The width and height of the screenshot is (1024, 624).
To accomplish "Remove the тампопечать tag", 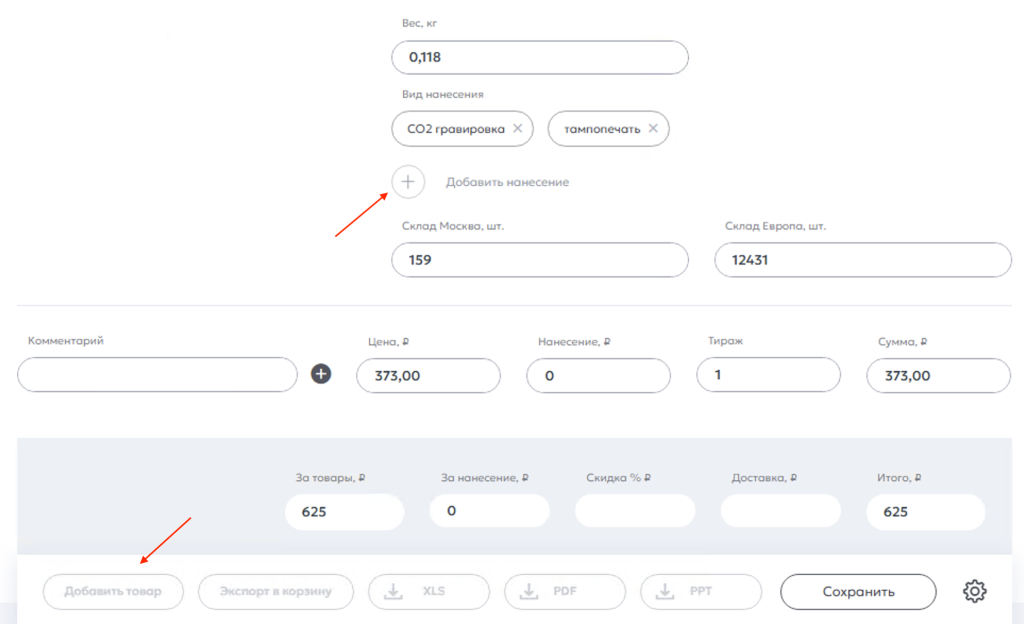I will pos(653,128).
